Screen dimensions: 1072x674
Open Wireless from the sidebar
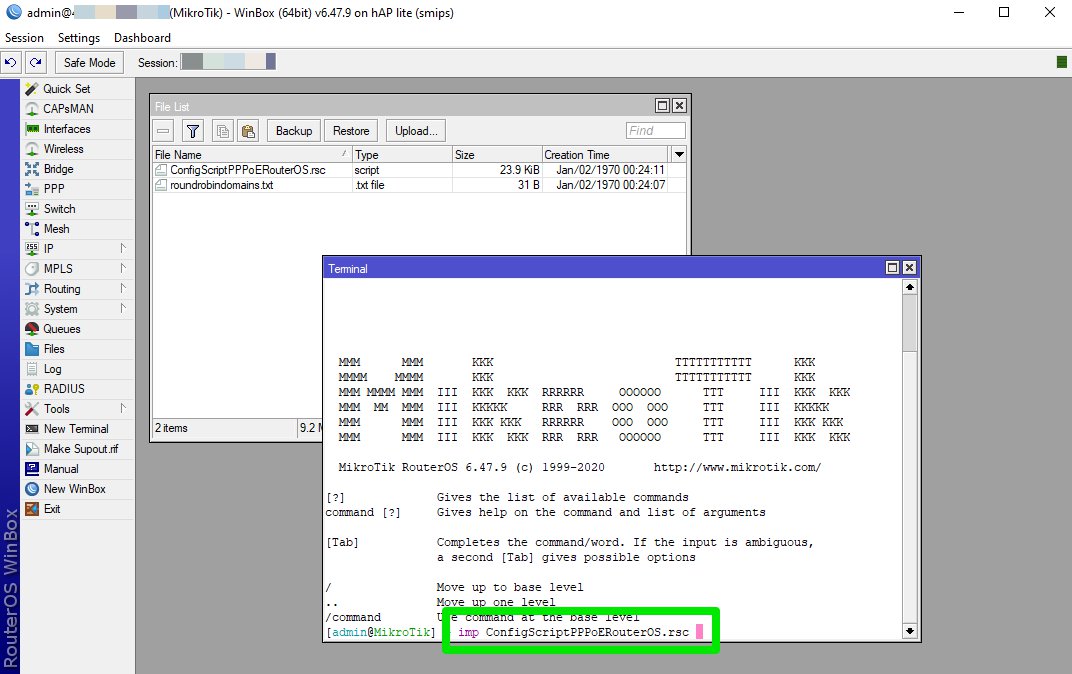63,149
